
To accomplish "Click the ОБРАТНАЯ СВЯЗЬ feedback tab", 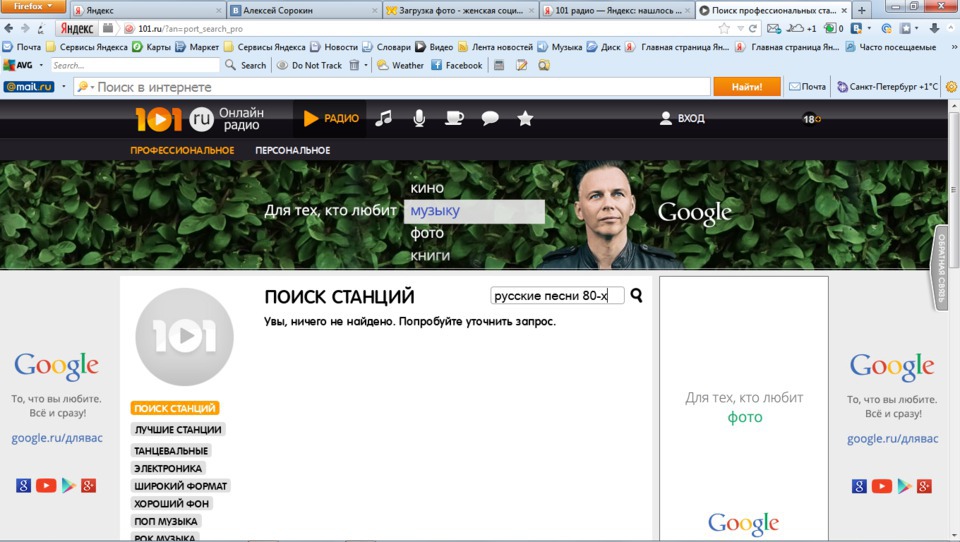I will click(941, 268).
